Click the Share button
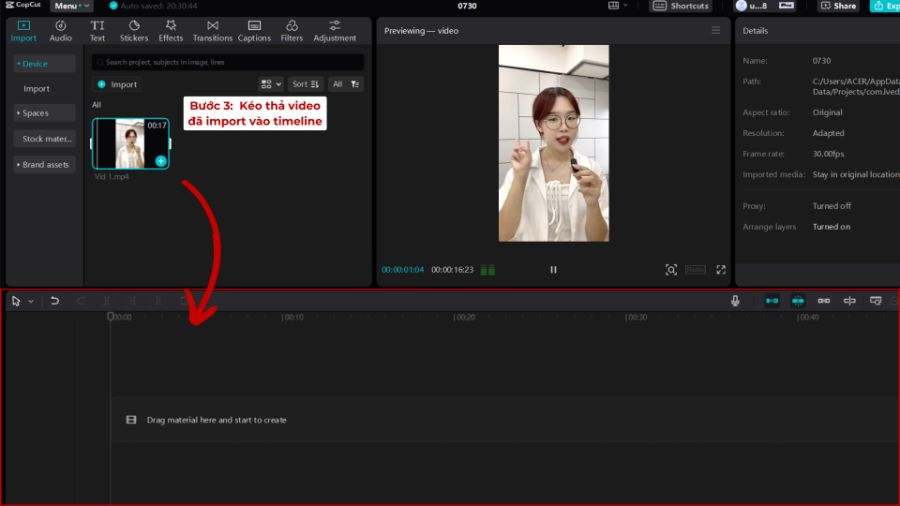900x506 pixels. click(x=838, y=6)
